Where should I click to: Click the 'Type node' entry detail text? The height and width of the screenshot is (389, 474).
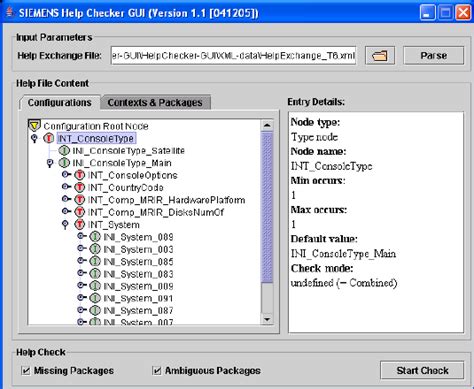coord(314,137)
